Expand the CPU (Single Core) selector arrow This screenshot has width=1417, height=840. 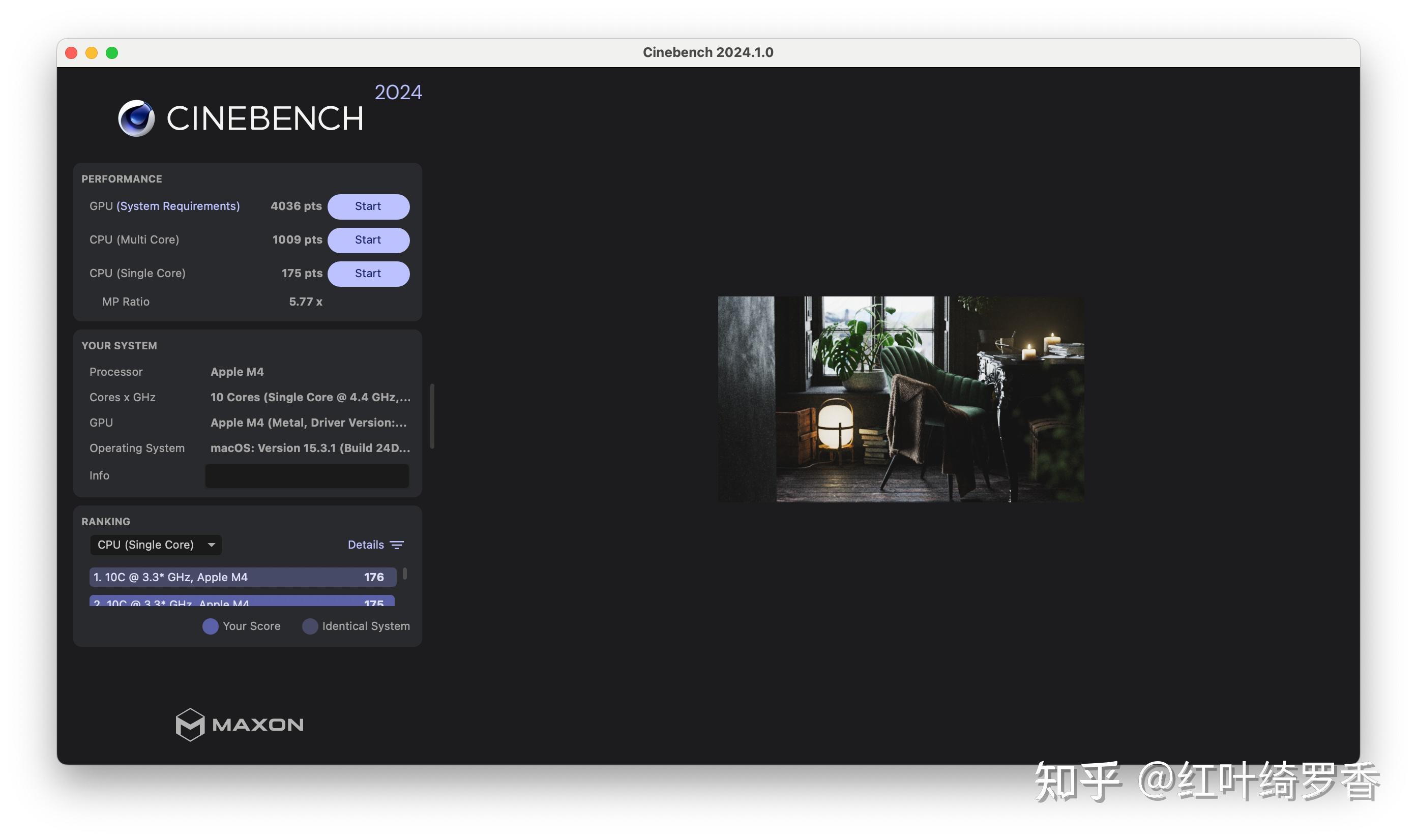(211, 545)
